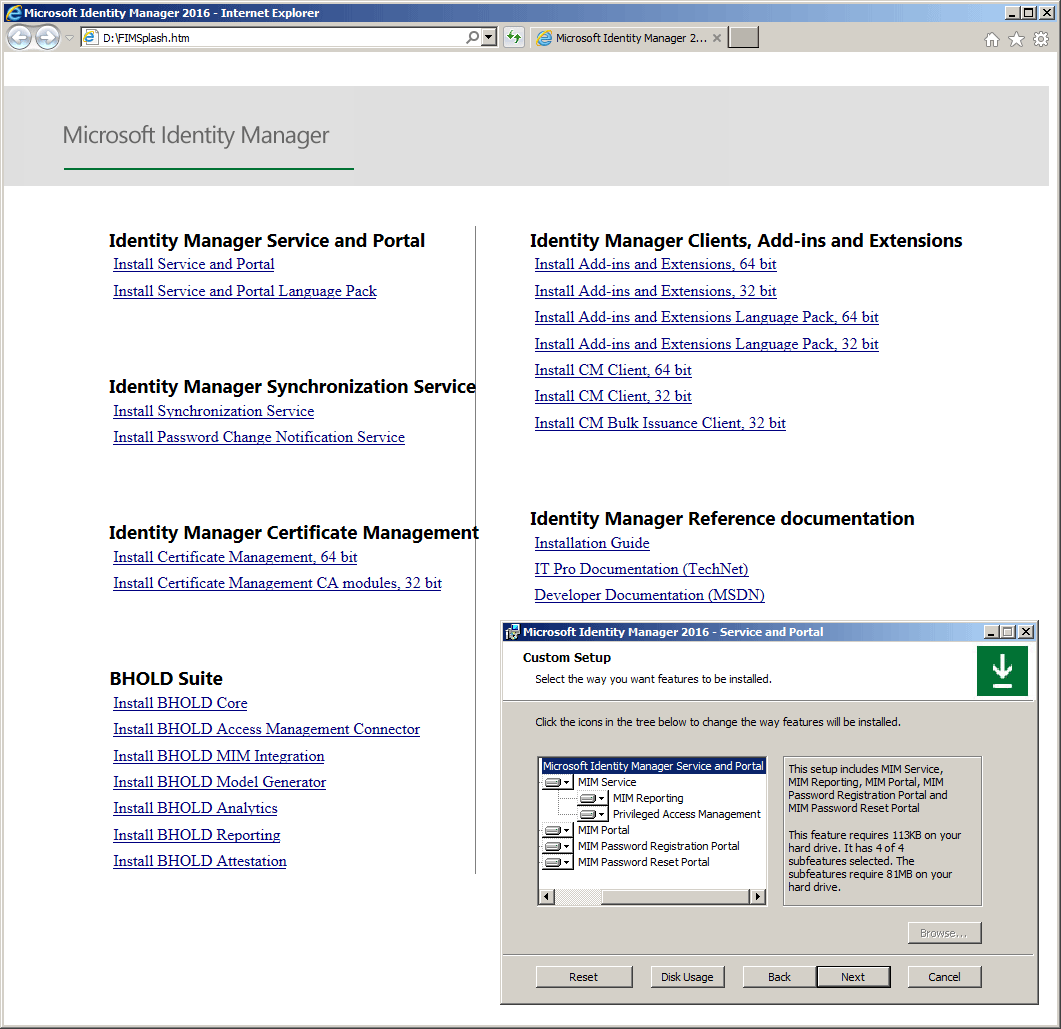Go Back in the setup wizard
1061x1029 pixels.
779,977
